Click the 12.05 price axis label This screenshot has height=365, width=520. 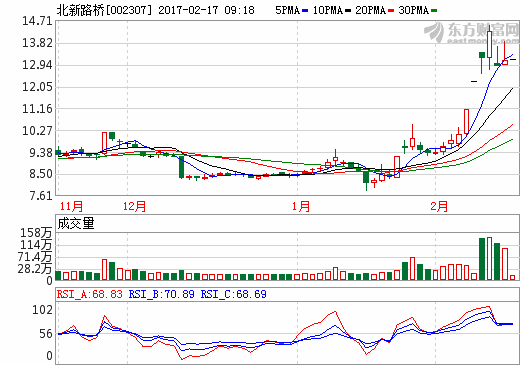(37, 87)
